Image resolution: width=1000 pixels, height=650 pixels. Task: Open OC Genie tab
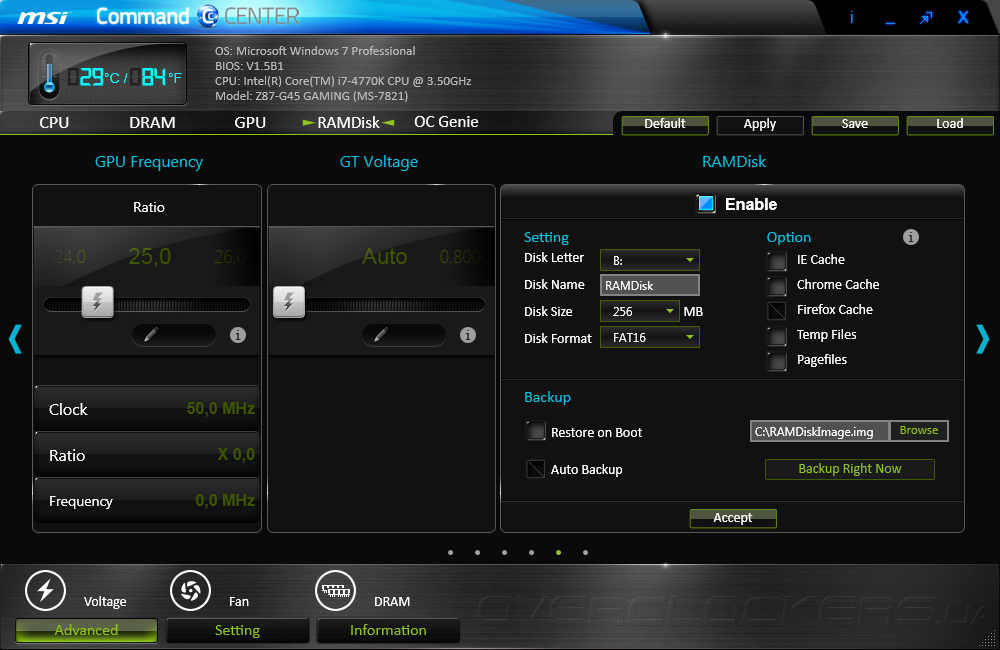[446, 122]
